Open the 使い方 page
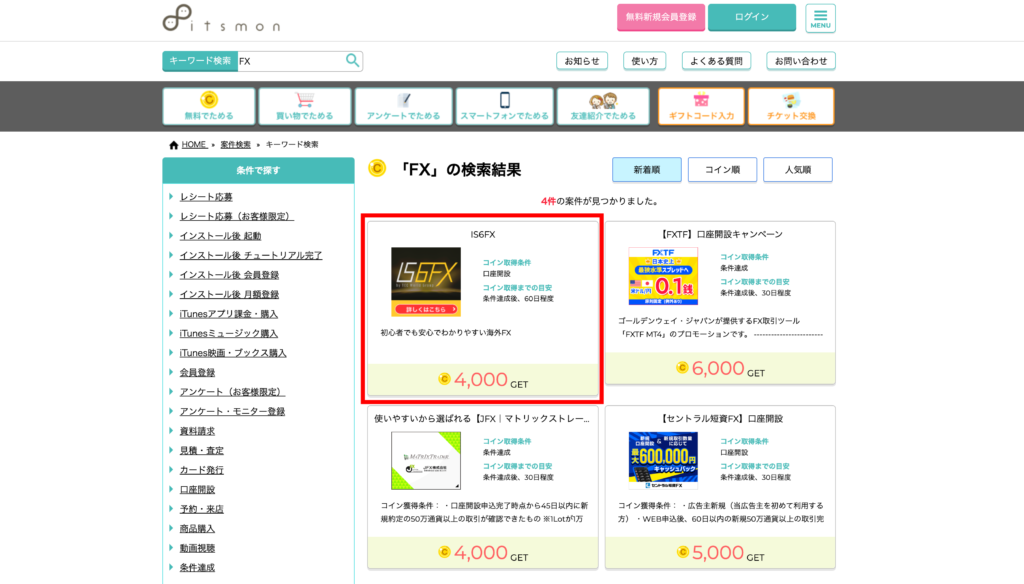Viewport: 1024px width, 584px height. [x=645, y=61]
